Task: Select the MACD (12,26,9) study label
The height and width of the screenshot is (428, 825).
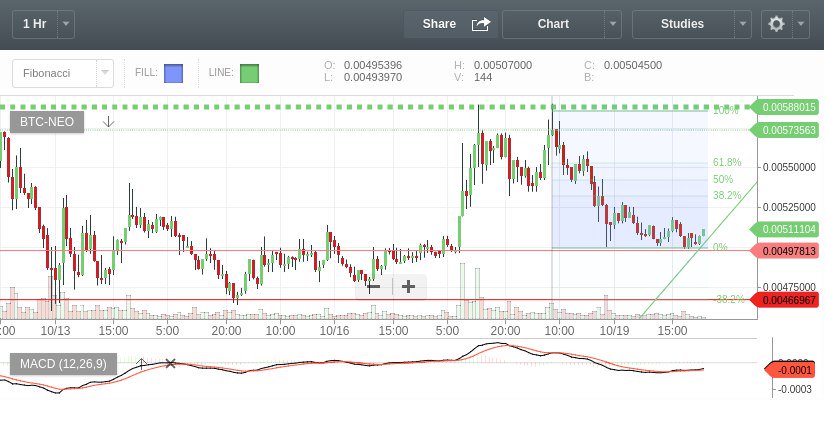Action: pos(63,364)
